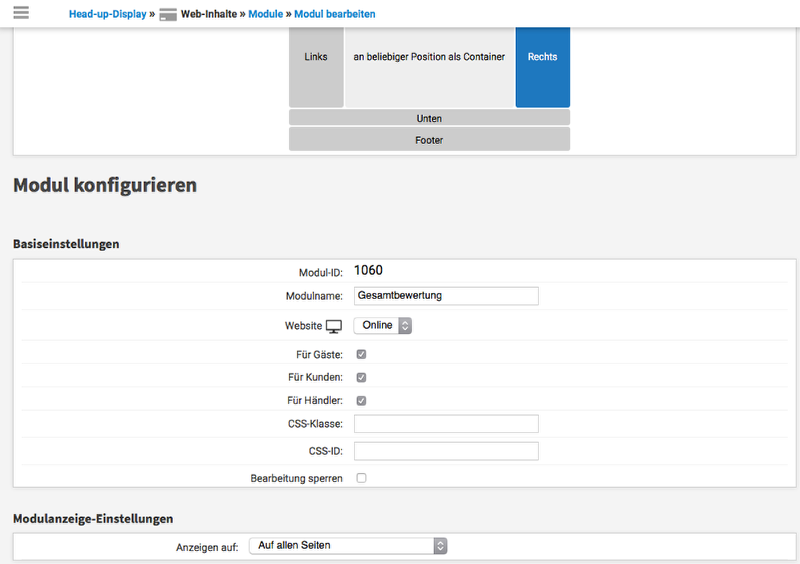Screen dimensions: 800x564
Task: Expand the Anzeigen auf dropdown
Action: (x=347, y=545)
